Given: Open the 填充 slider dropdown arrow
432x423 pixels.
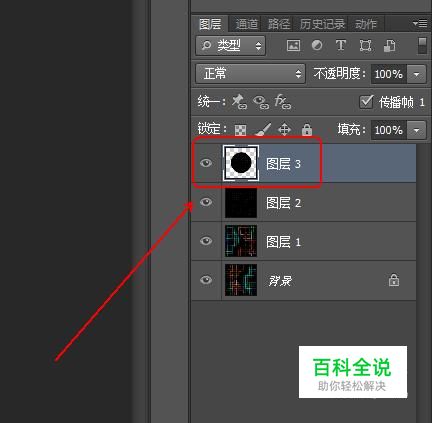Looking at the screenshot, I should pos(416,130).
